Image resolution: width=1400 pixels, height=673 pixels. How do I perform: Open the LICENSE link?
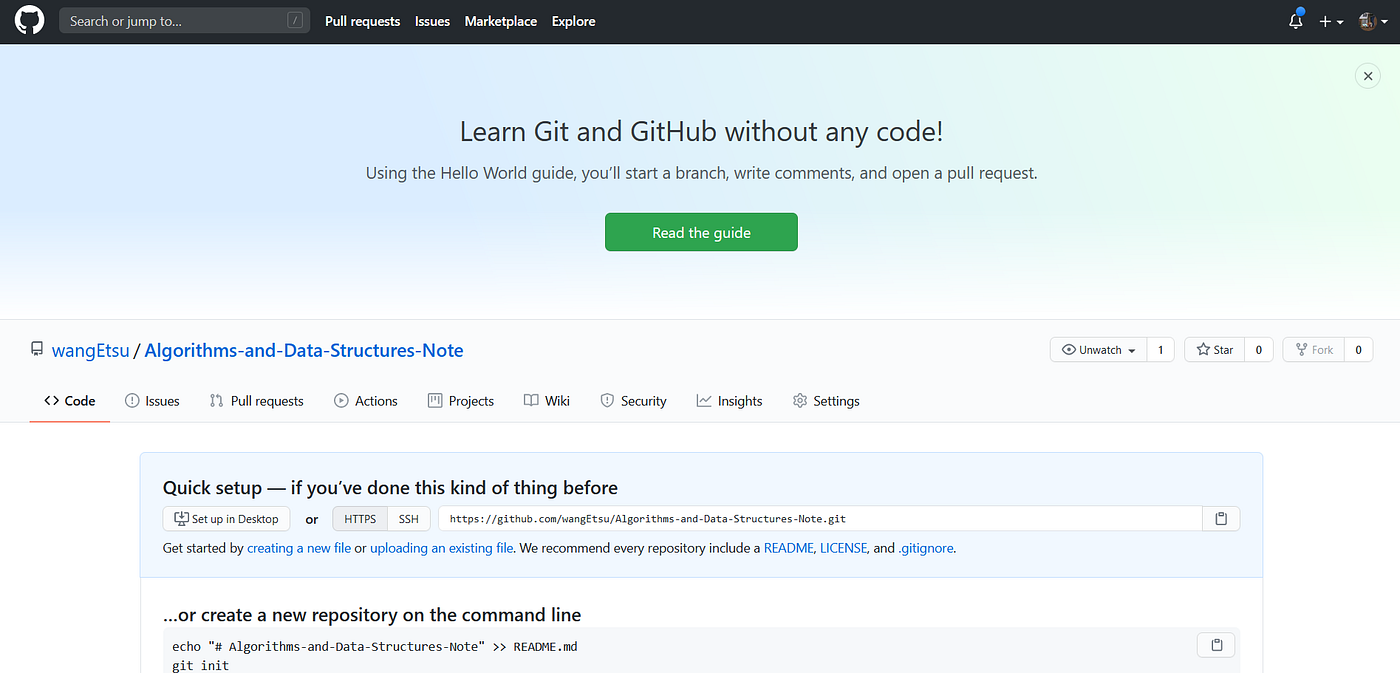click(844, 548)
